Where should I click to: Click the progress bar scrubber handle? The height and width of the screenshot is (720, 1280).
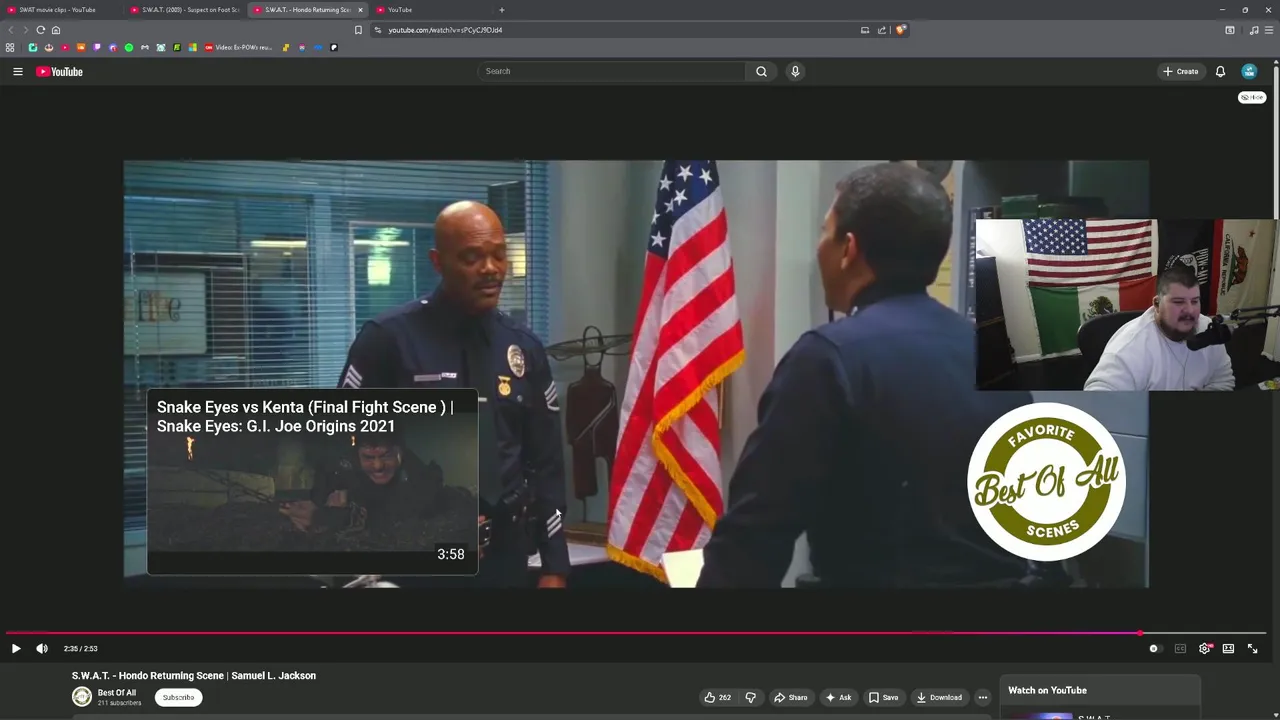click(1139, 633)
